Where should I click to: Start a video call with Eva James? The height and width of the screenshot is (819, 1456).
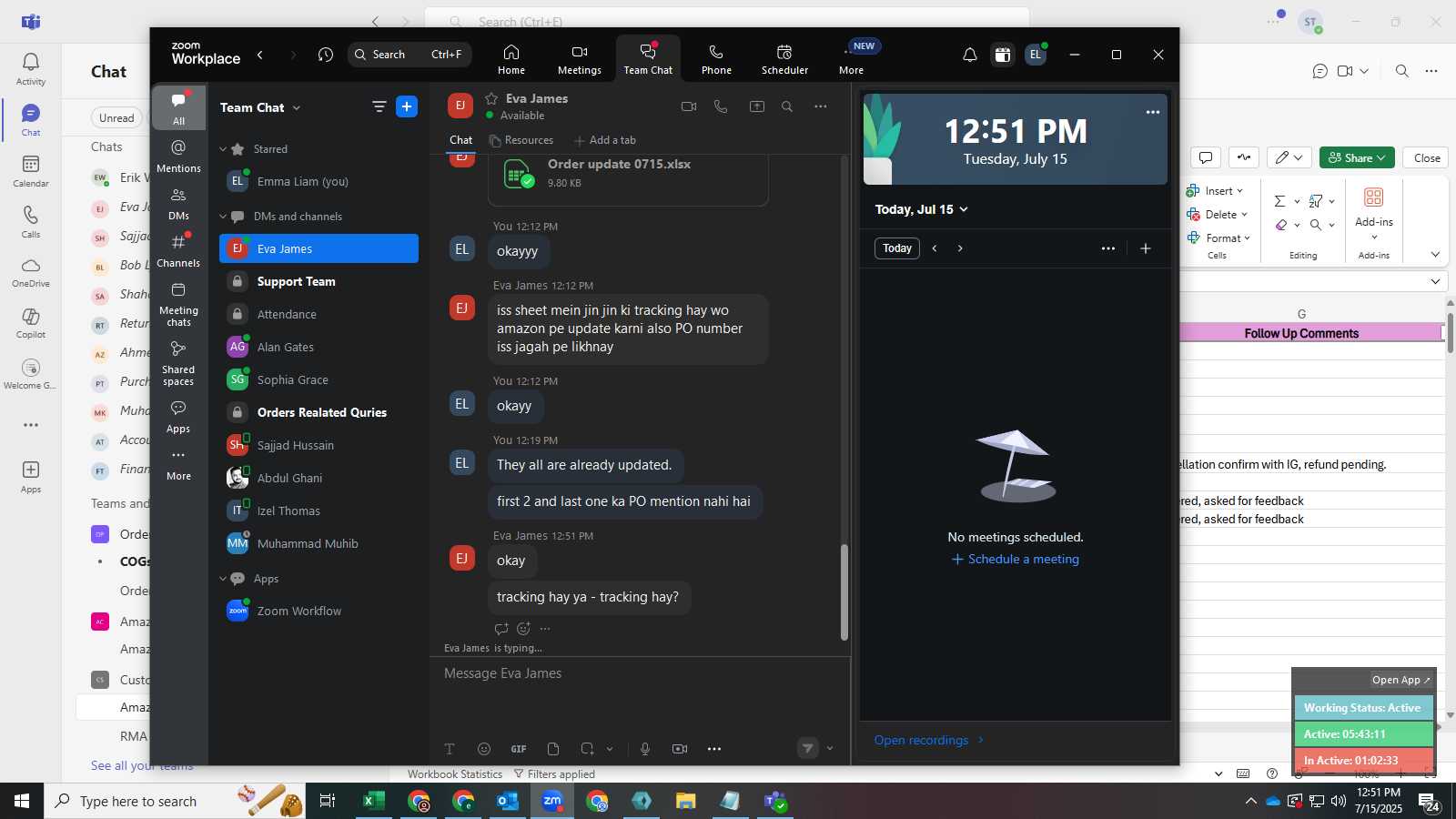click(x=689, y=106)
